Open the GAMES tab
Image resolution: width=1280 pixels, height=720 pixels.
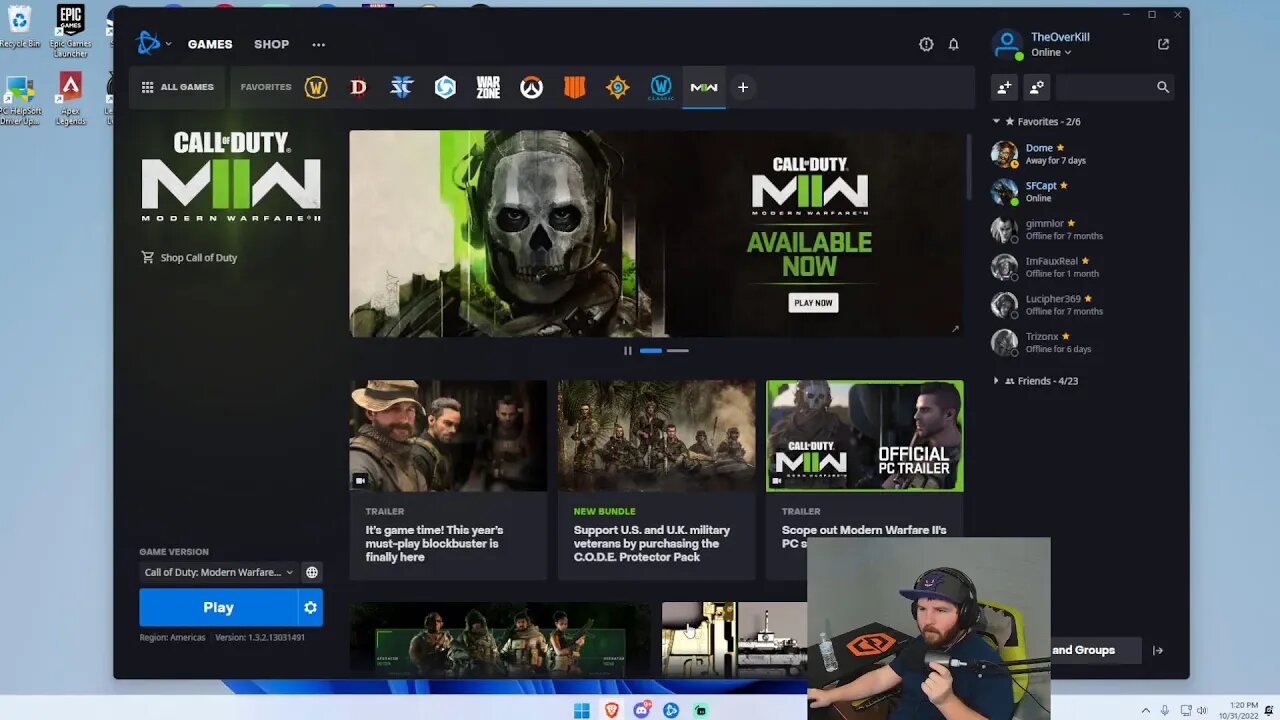pyautogui.click(x=210, y=44)
